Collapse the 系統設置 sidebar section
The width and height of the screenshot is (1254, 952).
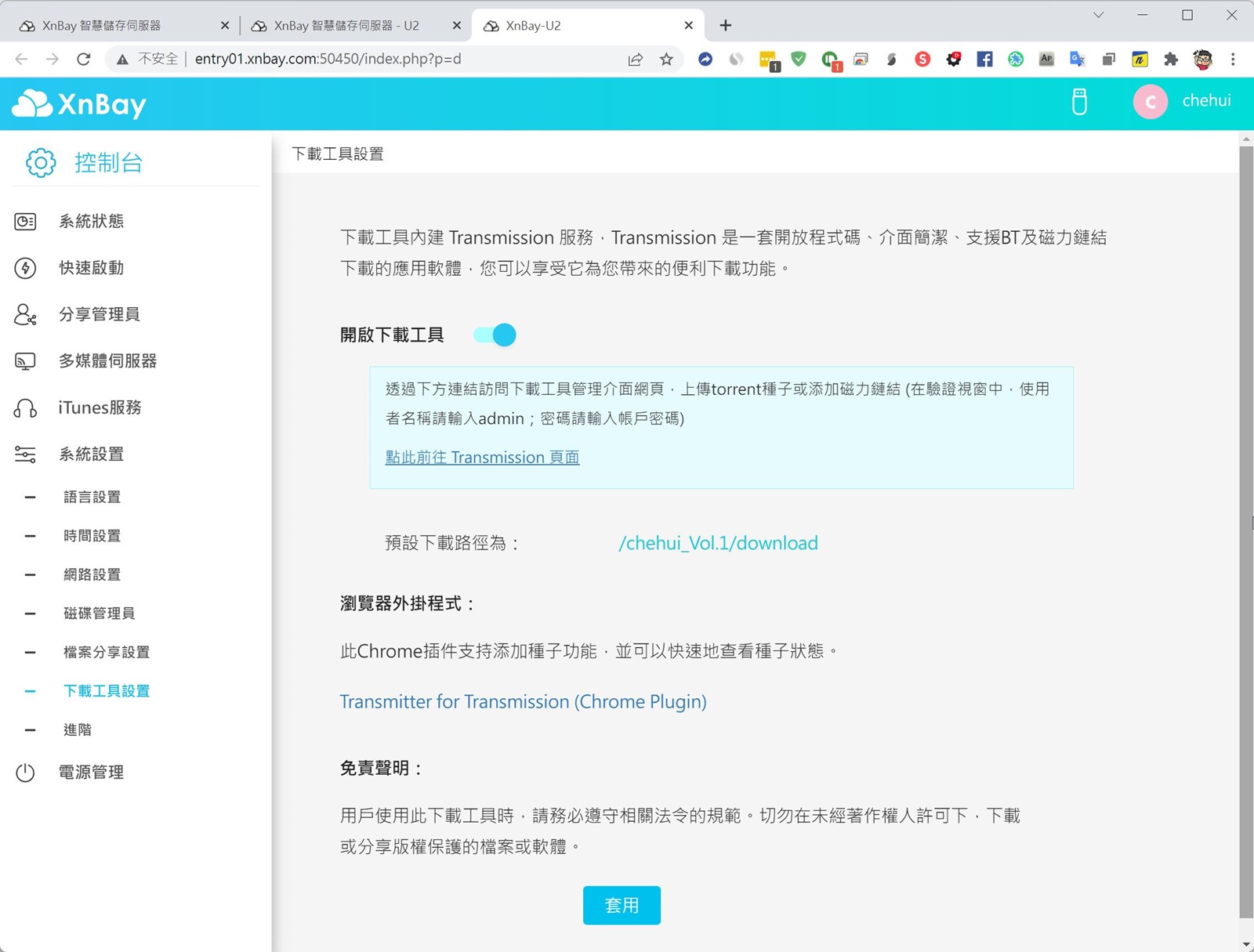coord(91,454)
